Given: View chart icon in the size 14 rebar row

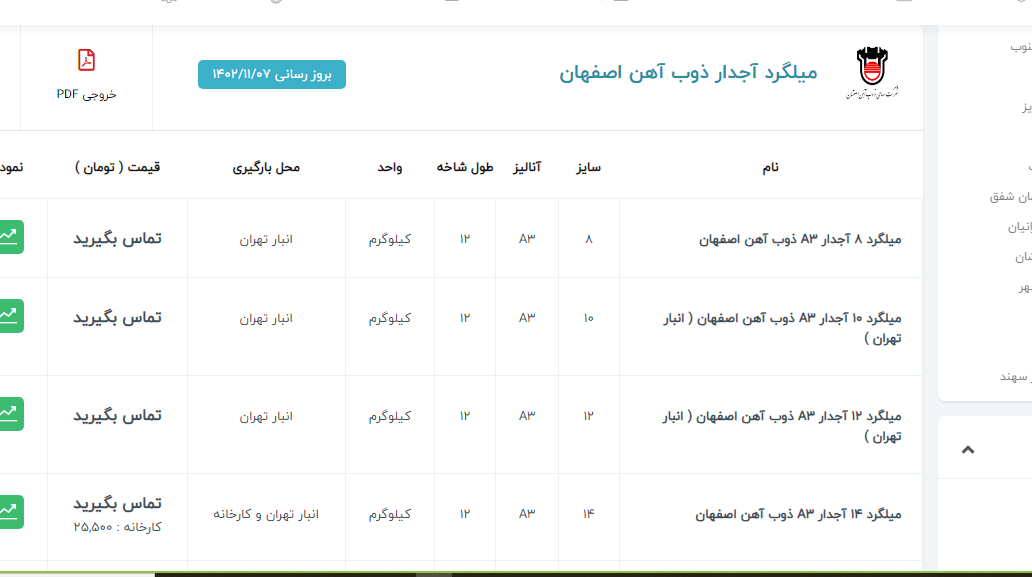Looking at the screenshot, I should tap(11, 511).
